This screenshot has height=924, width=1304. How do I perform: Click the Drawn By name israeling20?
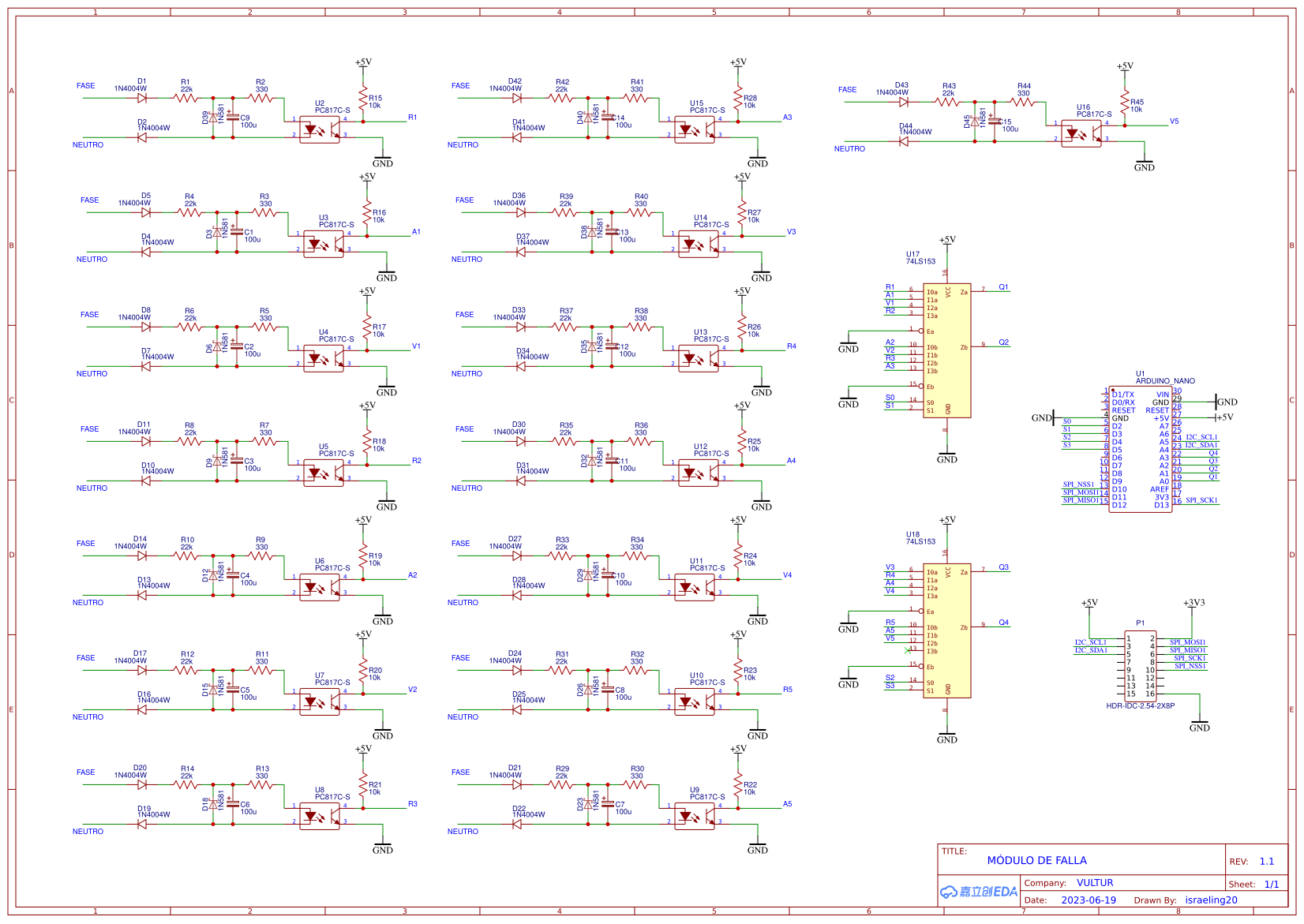(x=1212, y=900)
